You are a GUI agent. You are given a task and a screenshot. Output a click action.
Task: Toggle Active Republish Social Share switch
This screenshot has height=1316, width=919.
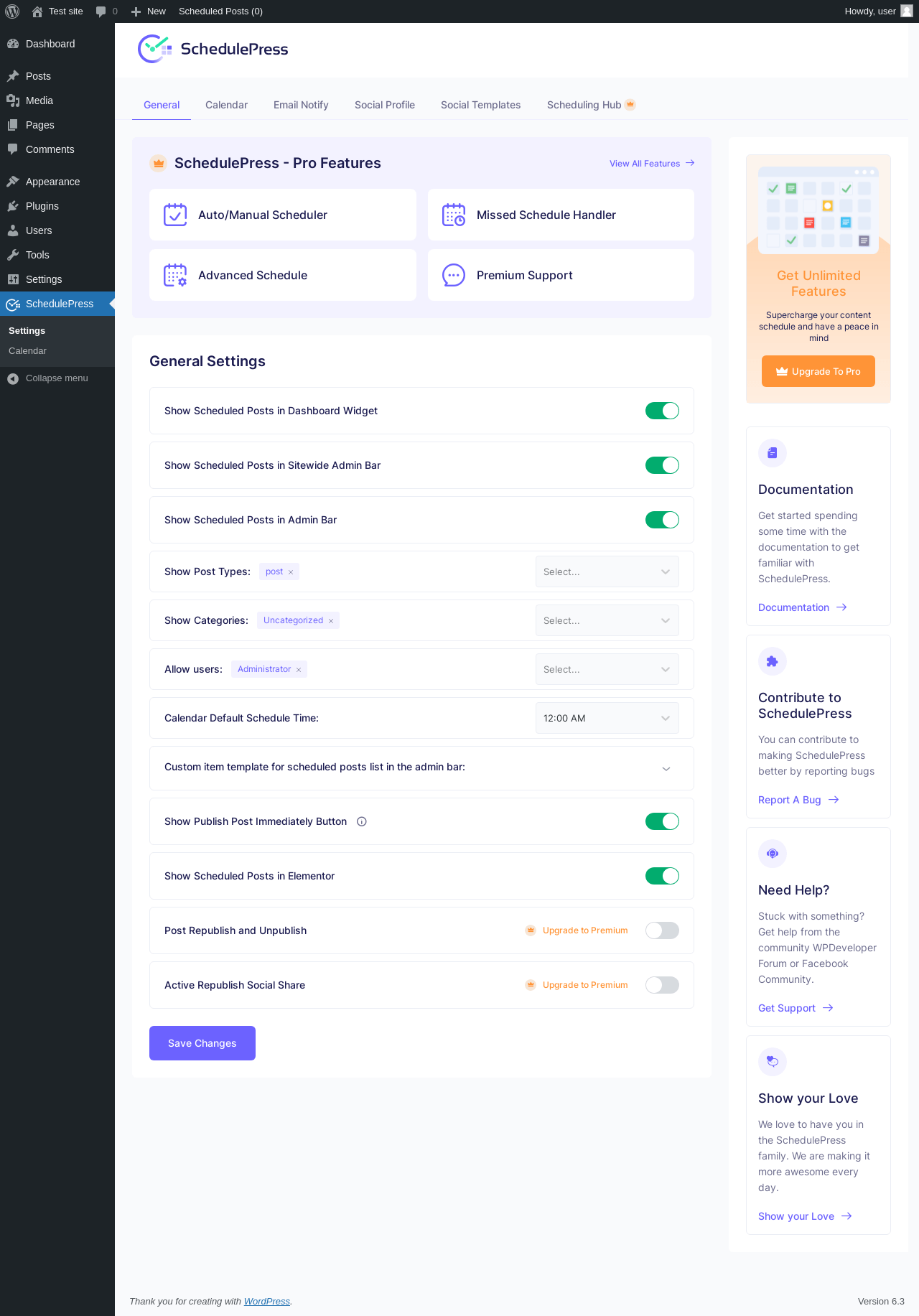[662, 985]
